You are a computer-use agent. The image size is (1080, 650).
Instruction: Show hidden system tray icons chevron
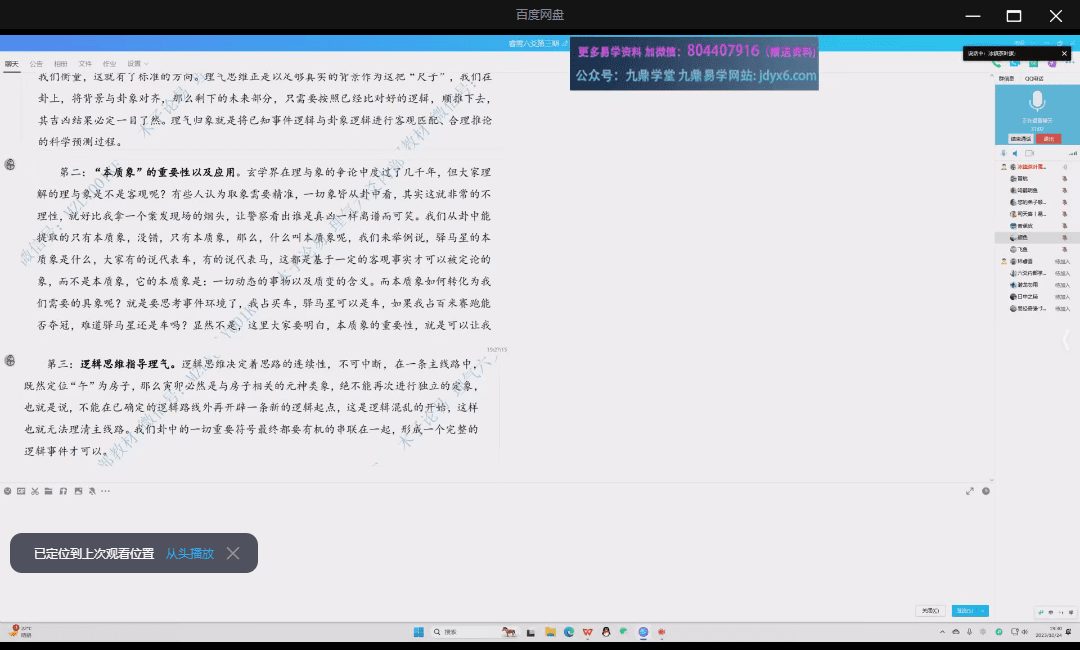942,632
